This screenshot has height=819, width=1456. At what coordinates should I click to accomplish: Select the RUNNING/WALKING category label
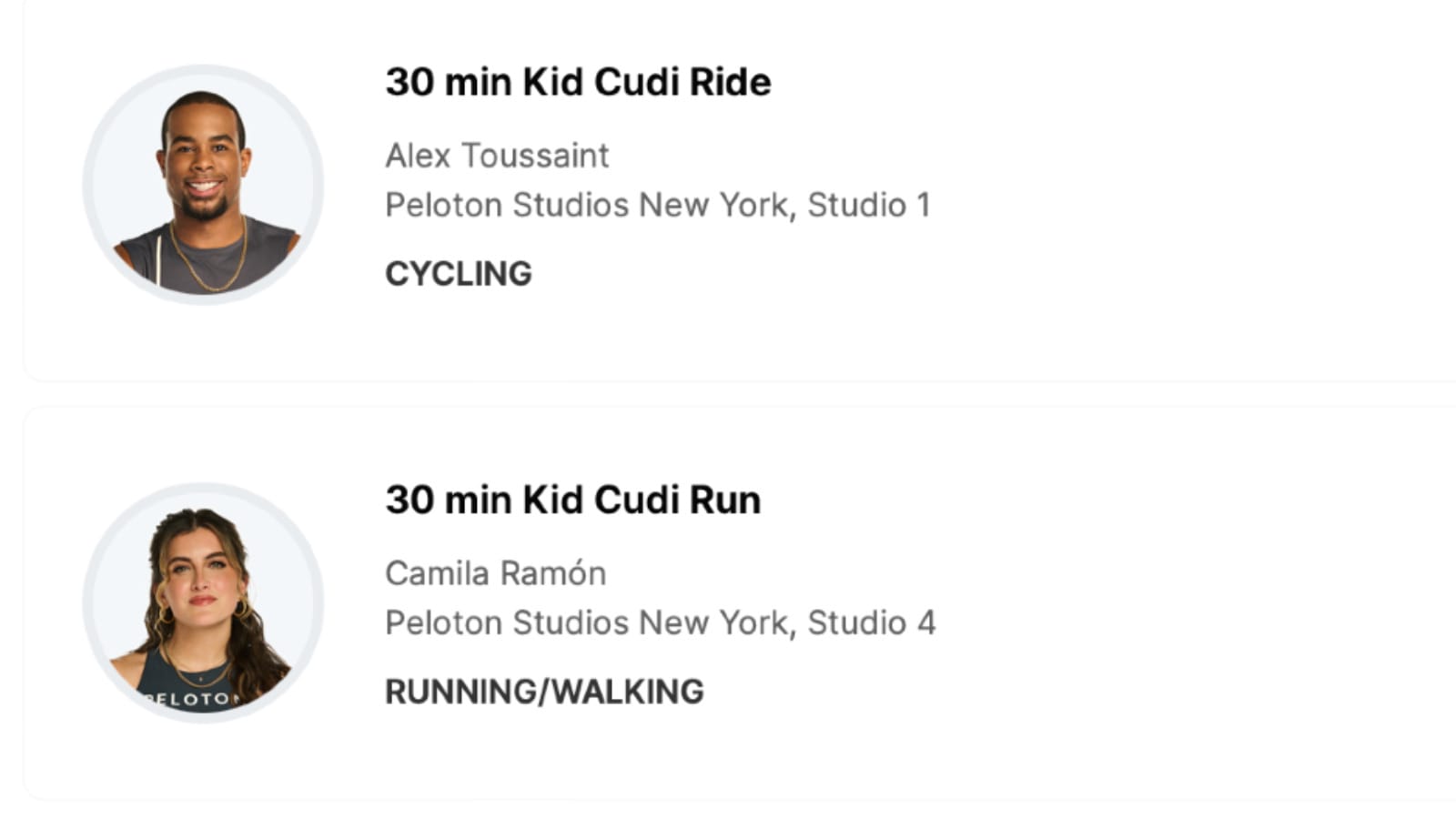(544, 692)
